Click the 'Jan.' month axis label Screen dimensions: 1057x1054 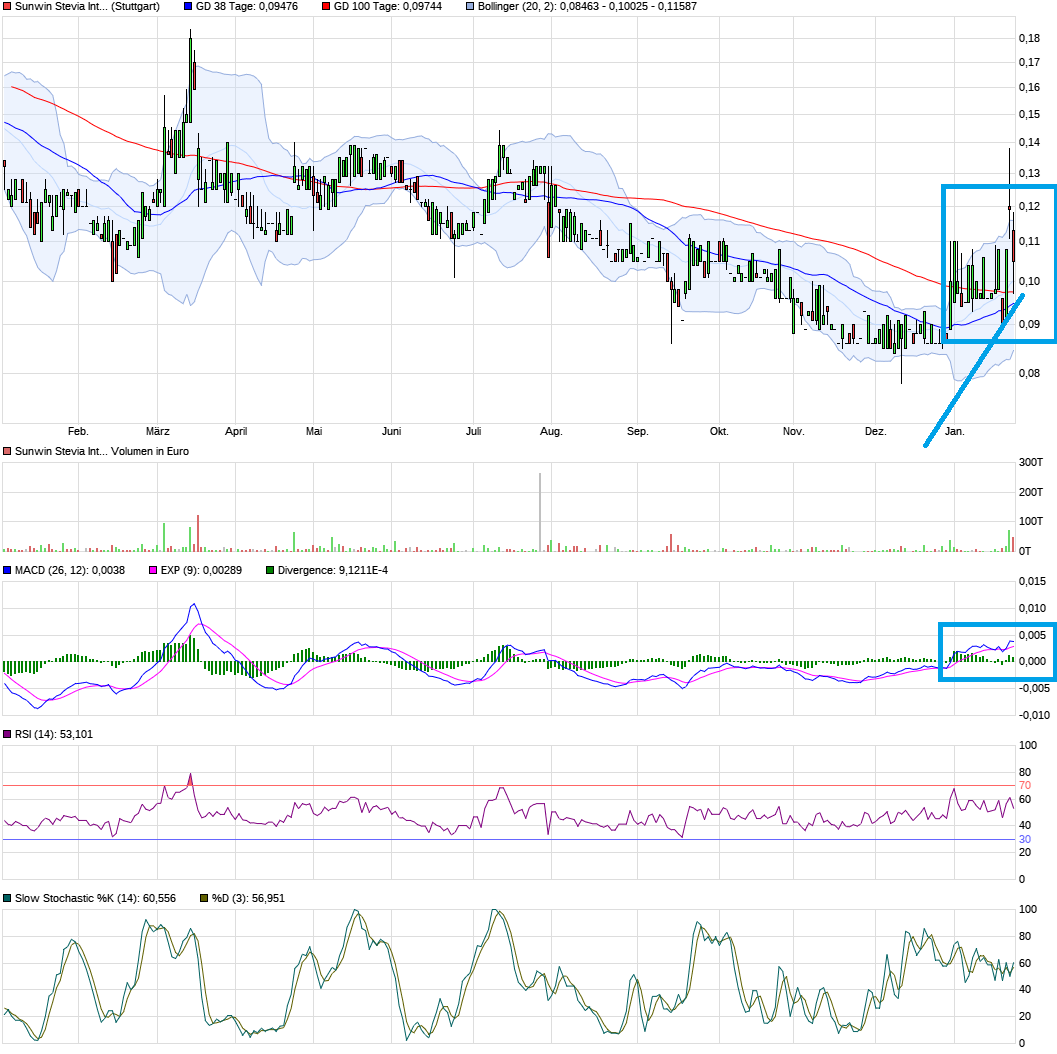[955, 431]
